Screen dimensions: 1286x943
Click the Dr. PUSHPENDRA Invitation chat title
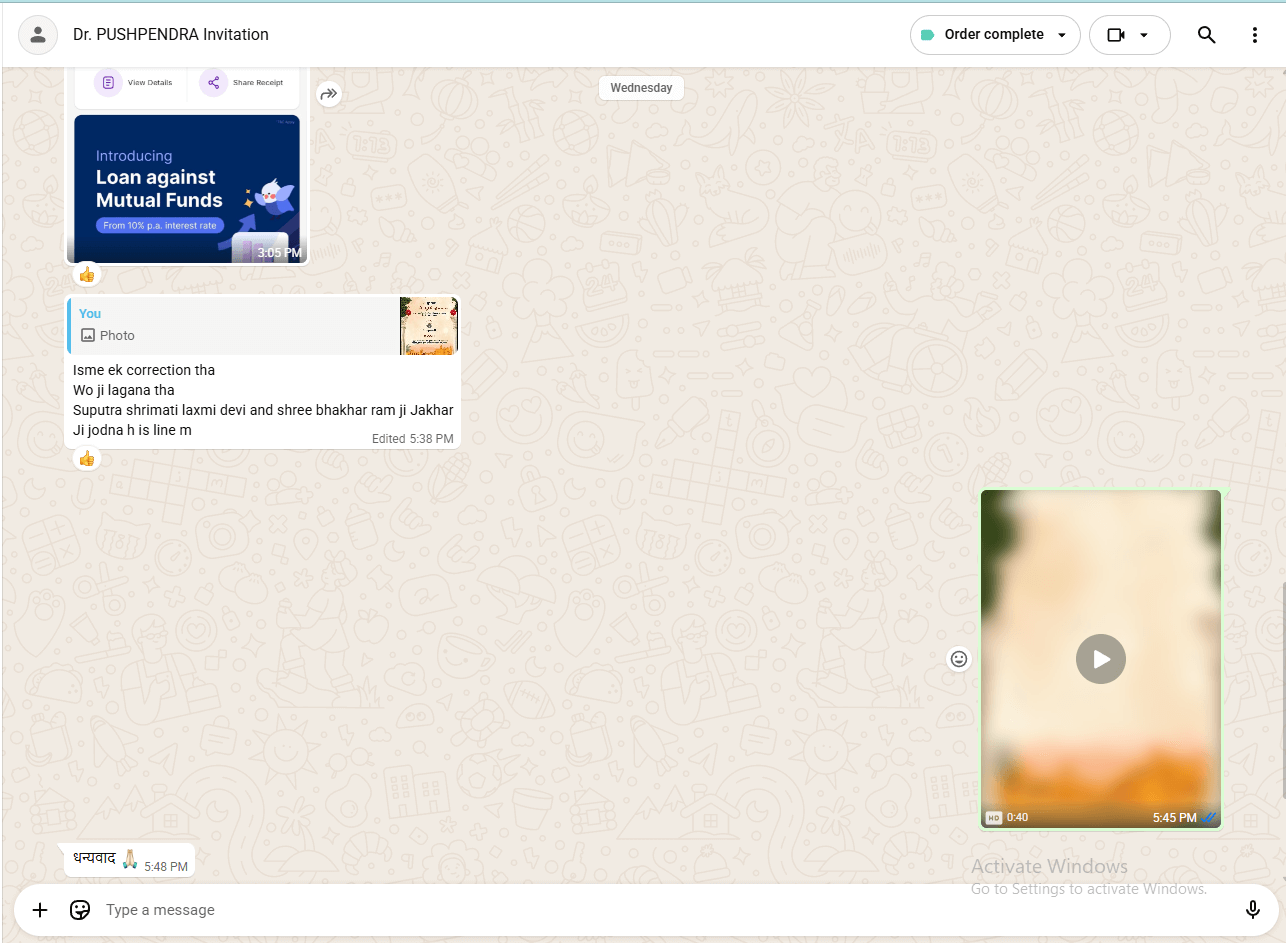(171, 35)
